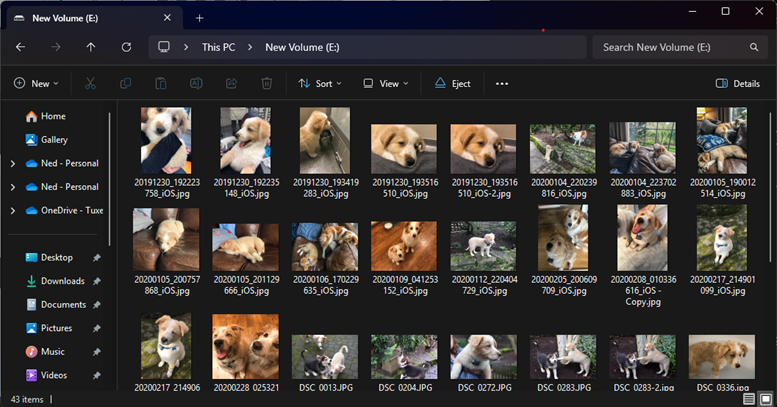Click the Copy icon in toolbar
This screenshot has width=777, height=407.
[x=125, y=84]
